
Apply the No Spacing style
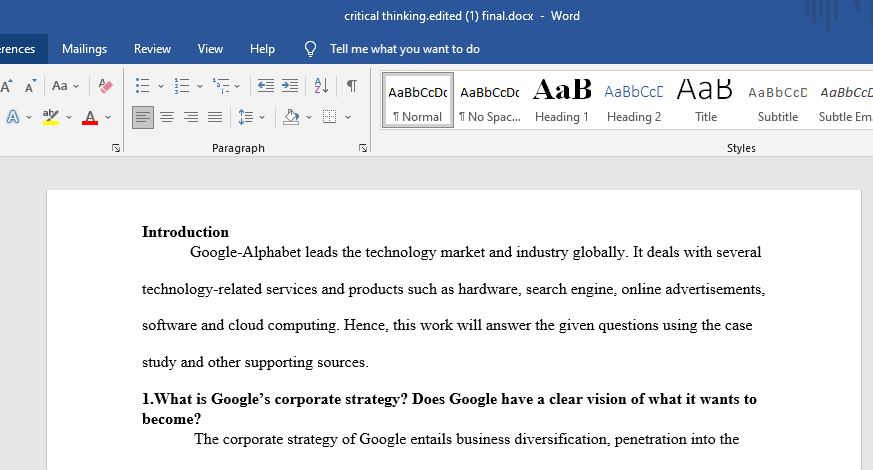(x=490, y=101)
